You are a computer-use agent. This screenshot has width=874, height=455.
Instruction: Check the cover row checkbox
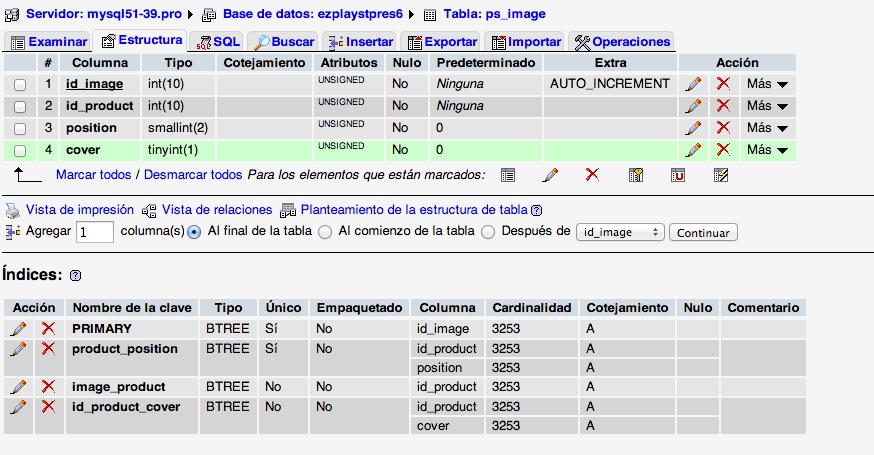coord(20,151)
